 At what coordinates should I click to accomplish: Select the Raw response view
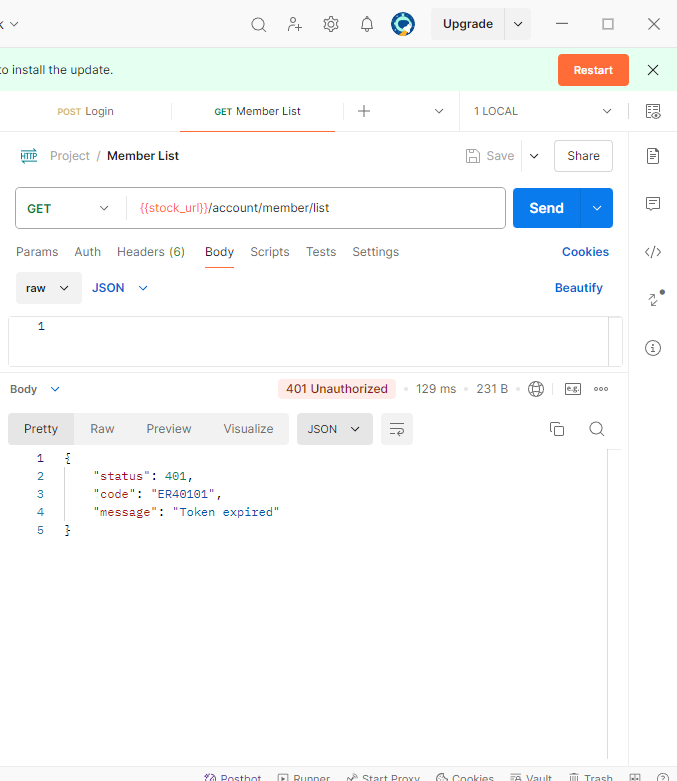[102, 429]
